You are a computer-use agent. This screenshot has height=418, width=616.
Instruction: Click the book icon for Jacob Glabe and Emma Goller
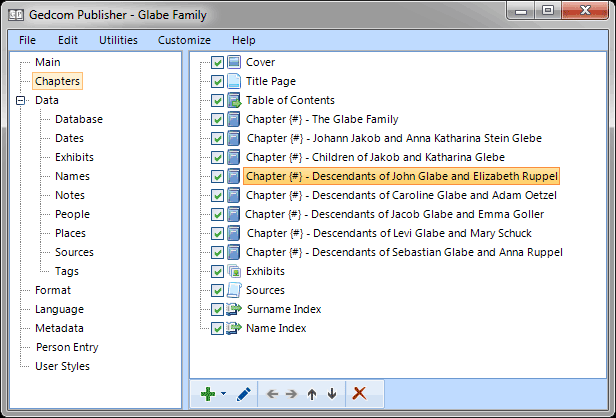coord(234,214)
